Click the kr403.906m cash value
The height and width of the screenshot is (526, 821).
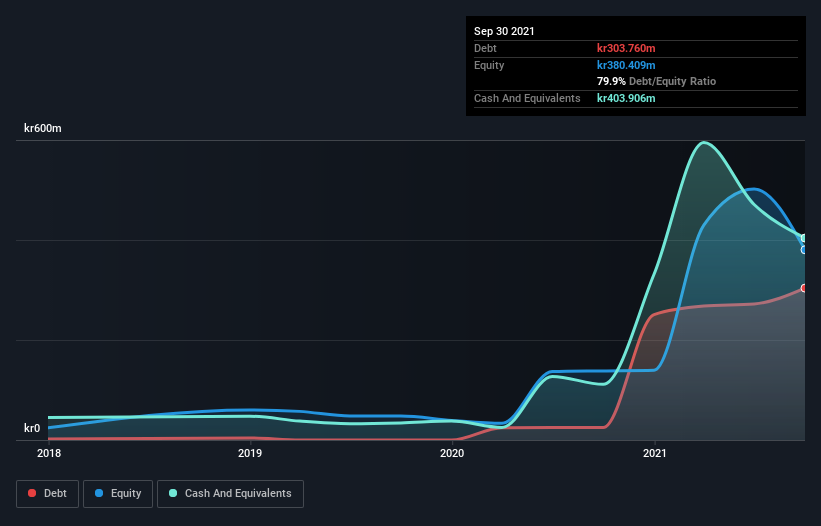(626, 98)
